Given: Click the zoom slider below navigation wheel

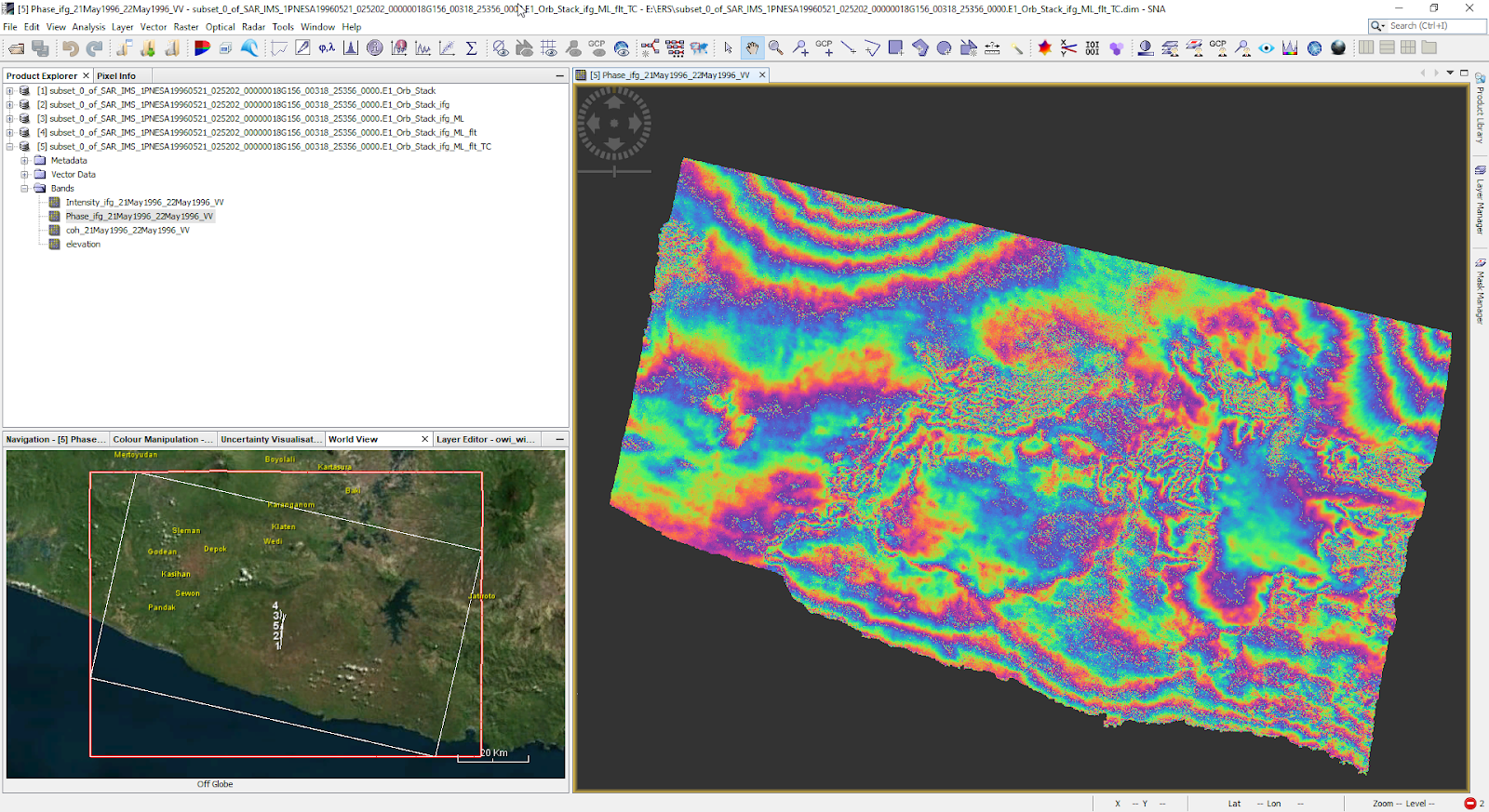Looking at the screenshot, I should pyautogui.click(x=614, y=171).
